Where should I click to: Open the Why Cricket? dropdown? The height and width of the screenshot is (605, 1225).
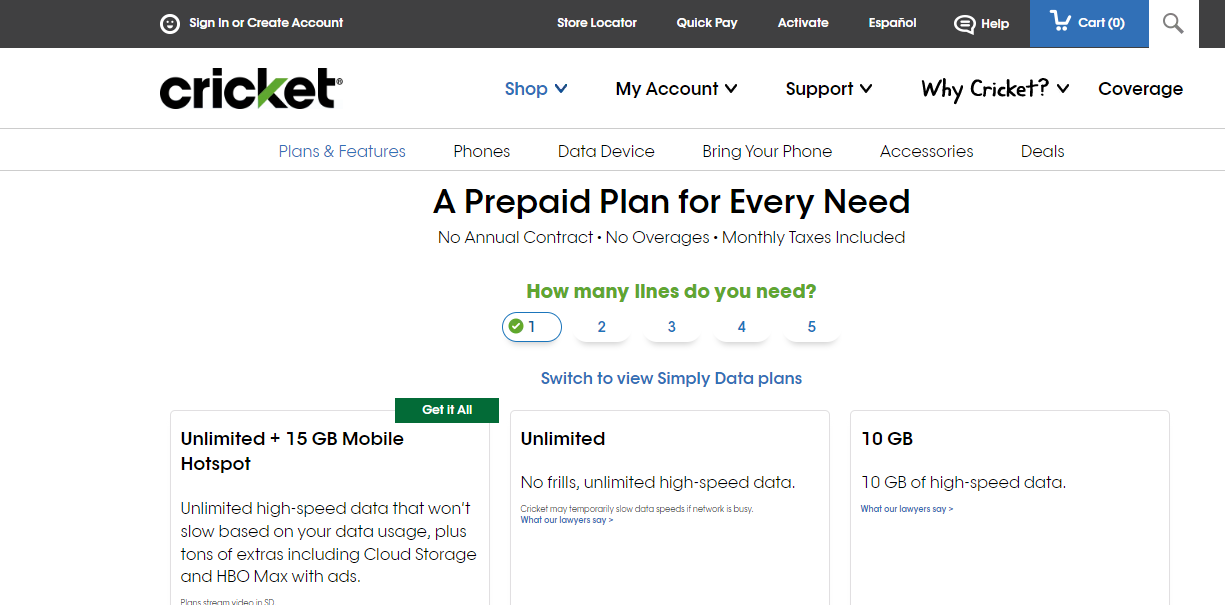click(995, 89)
